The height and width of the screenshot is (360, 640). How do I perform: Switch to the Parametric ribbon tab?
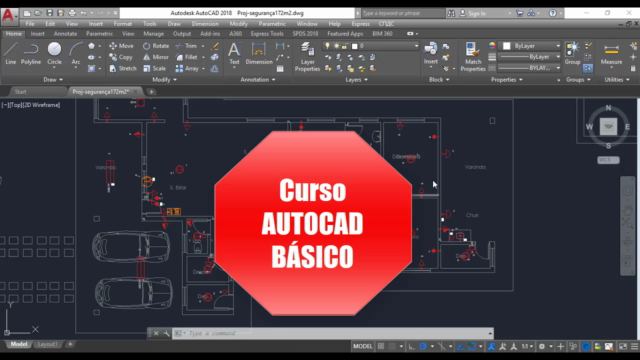[99, 34]
